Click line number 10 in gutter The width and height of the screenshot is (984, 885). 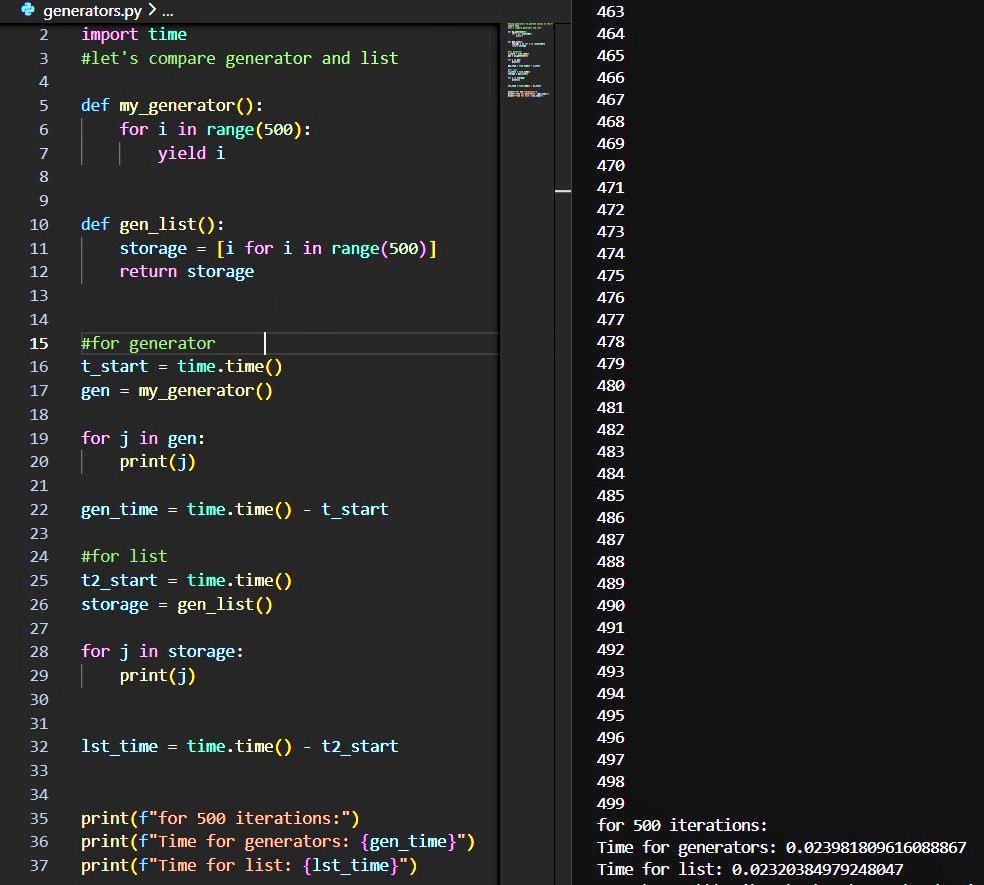[x=39, y=225]
